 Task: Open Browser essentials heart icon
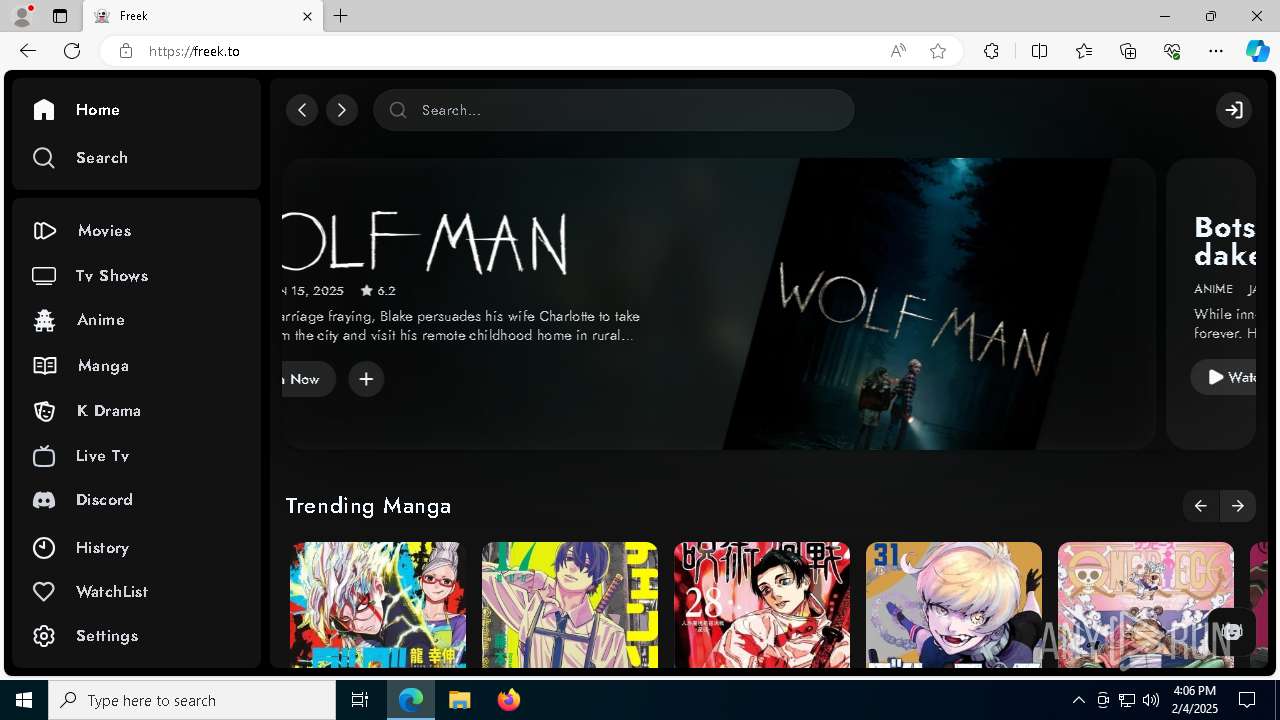pos(1172,51)
